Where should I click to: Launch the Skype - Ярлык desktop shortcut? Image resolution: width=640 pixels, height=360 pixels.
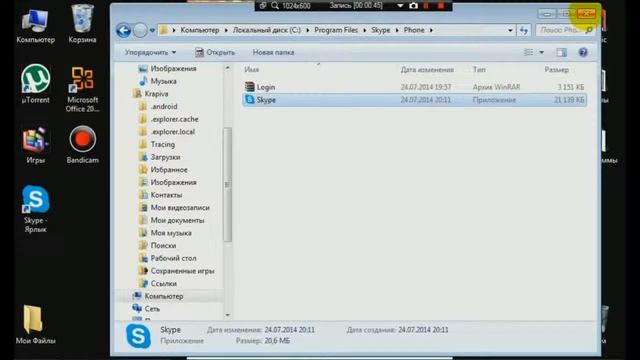36,209
